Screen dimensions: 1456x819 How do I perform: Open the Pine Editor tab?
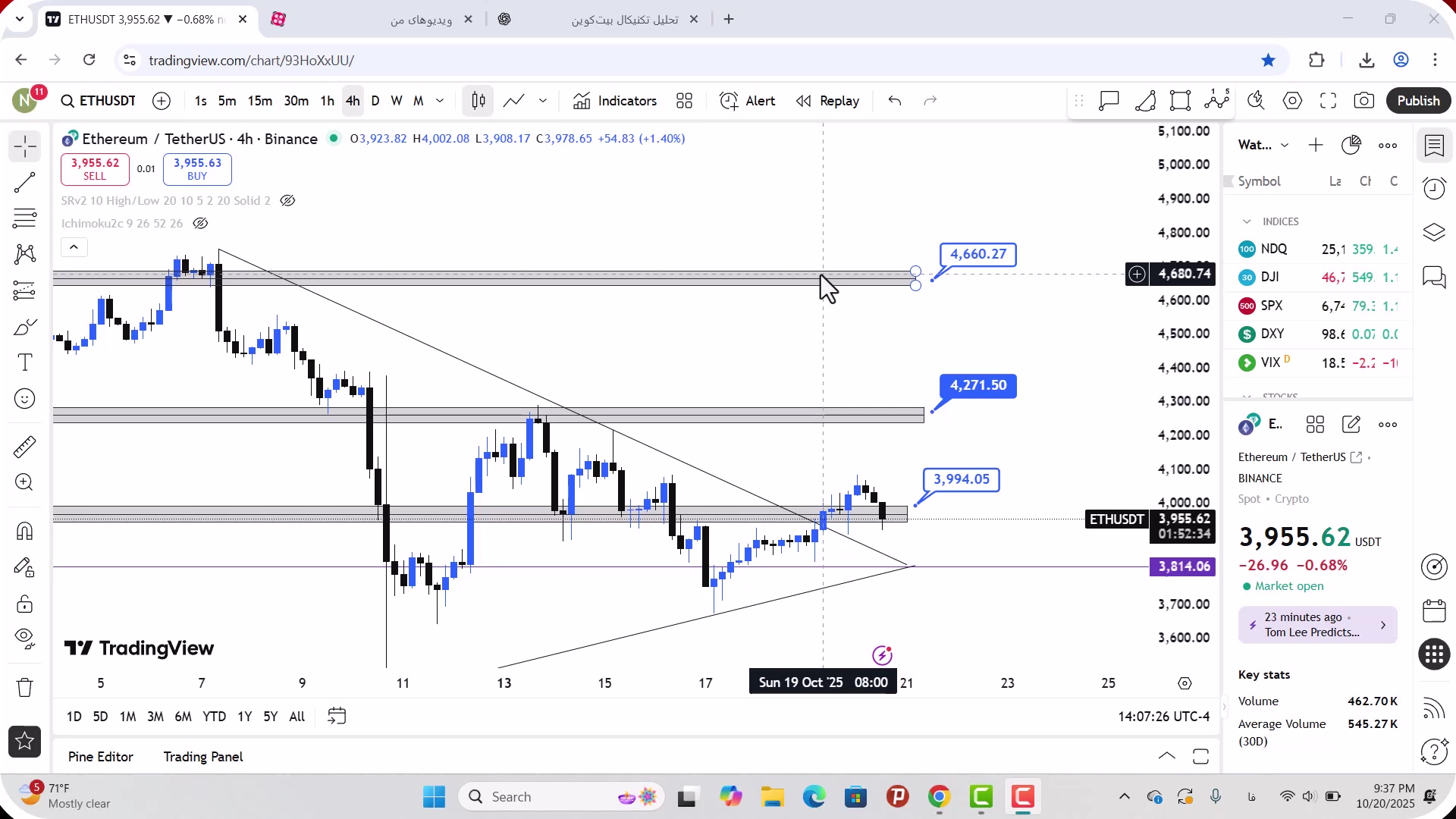101,757
